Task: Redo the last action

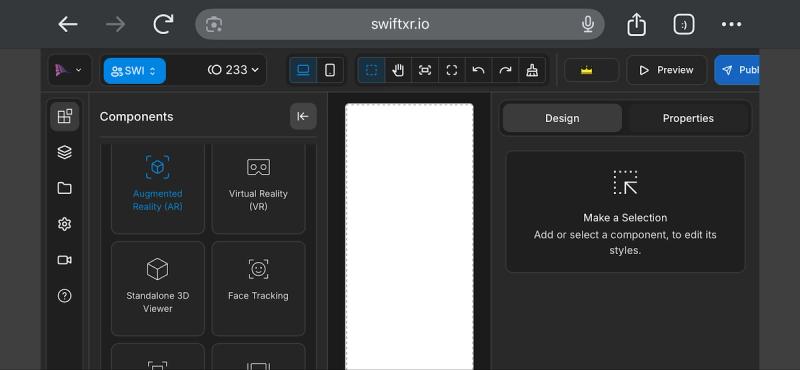Action: coord(505,70)
